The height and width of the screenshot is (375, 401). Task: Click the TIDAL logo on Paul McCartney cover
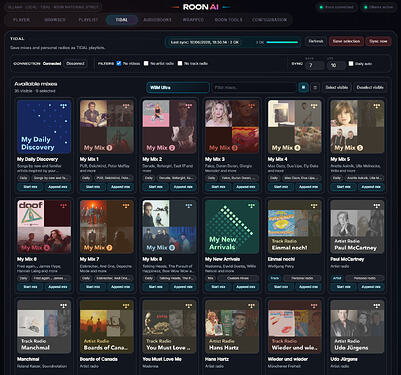[x=376, y=206]
